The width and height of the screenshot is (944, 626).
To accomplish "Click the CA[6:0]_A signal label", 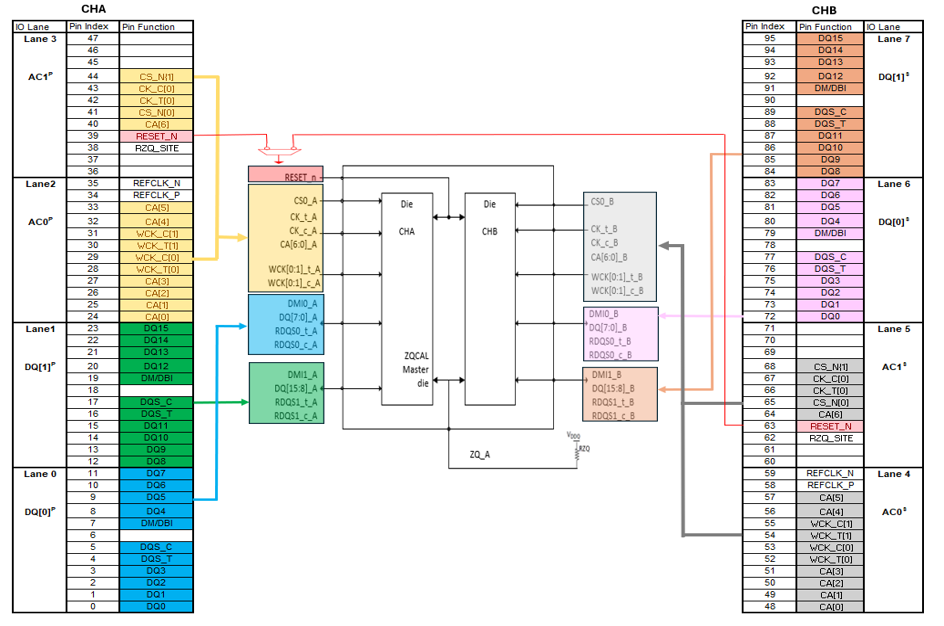I will 298,244.
